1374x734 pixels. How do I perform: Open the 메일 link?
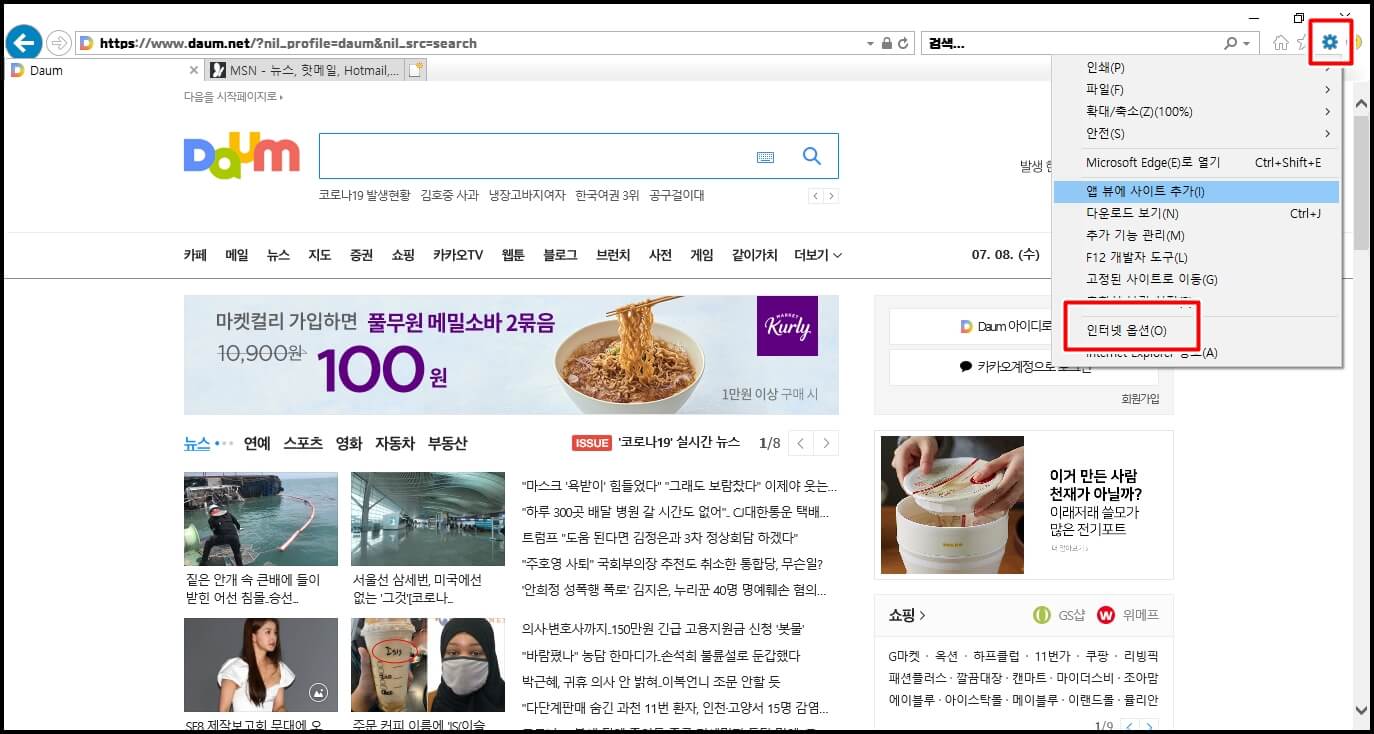click(237, 255)
